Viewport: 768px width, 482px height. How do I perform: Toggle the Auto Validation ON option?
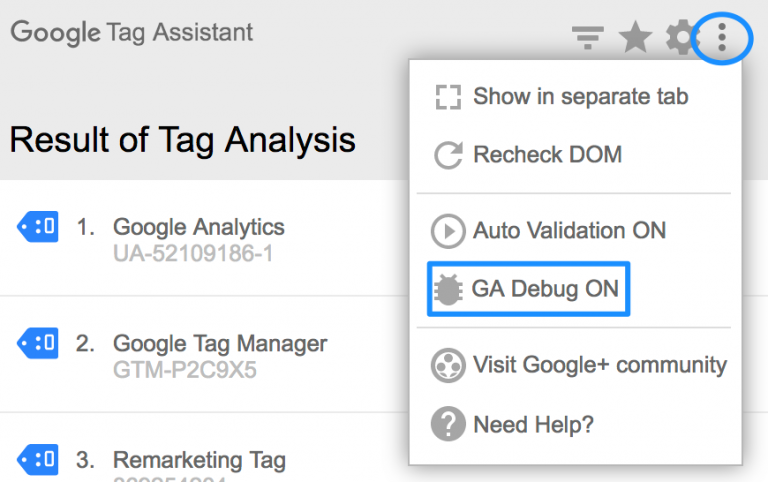coord(568,231)
